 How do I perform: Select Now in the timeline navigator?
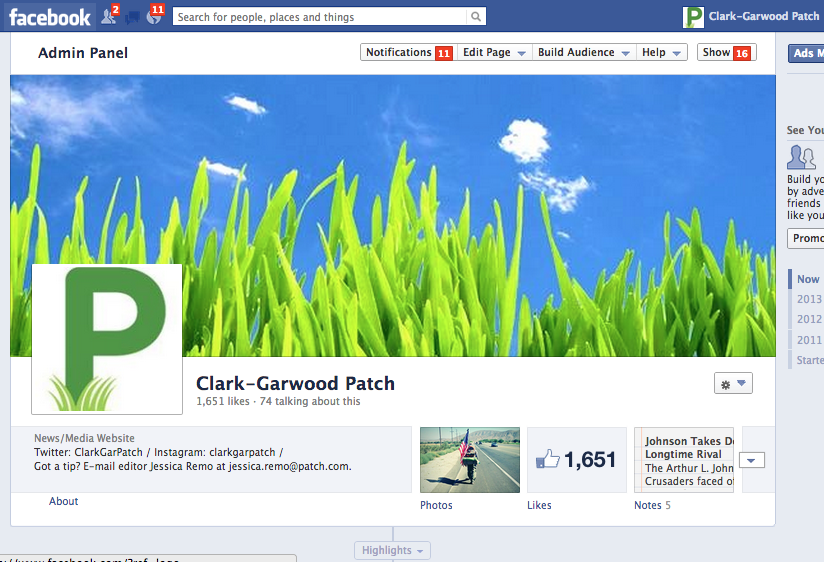coord(808,279)
